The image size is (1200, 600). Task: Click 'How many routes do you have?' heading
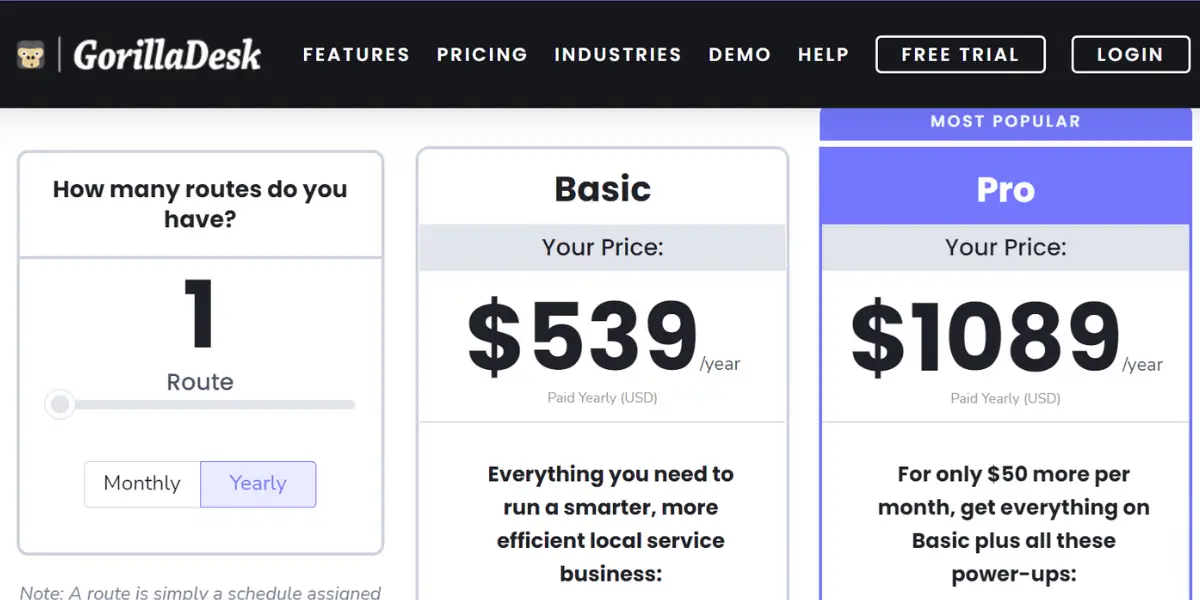pyautogui.click(x=200, y=204)
